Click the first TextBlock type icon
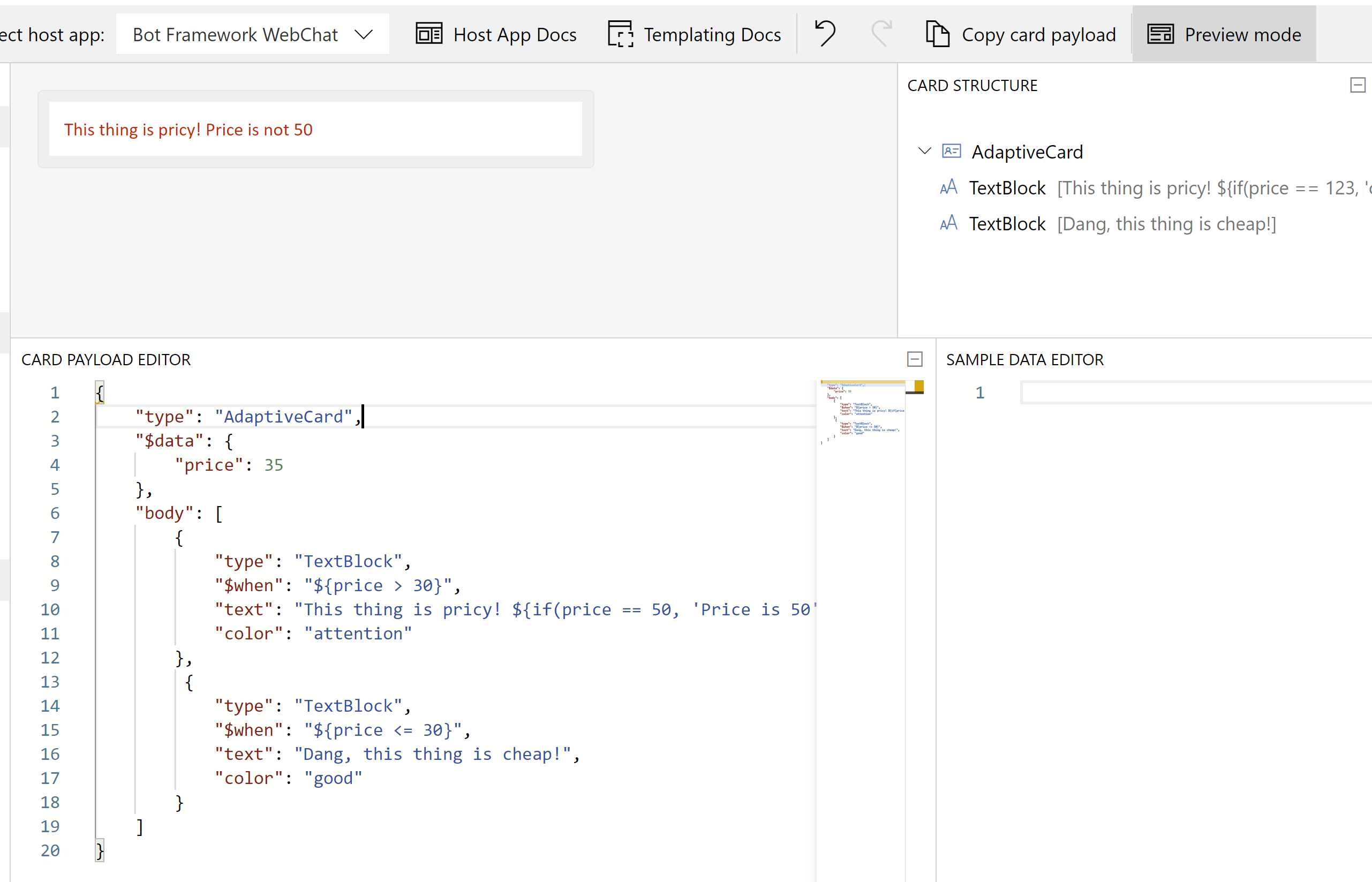1372x882 pixels. [x=948, y=187]
